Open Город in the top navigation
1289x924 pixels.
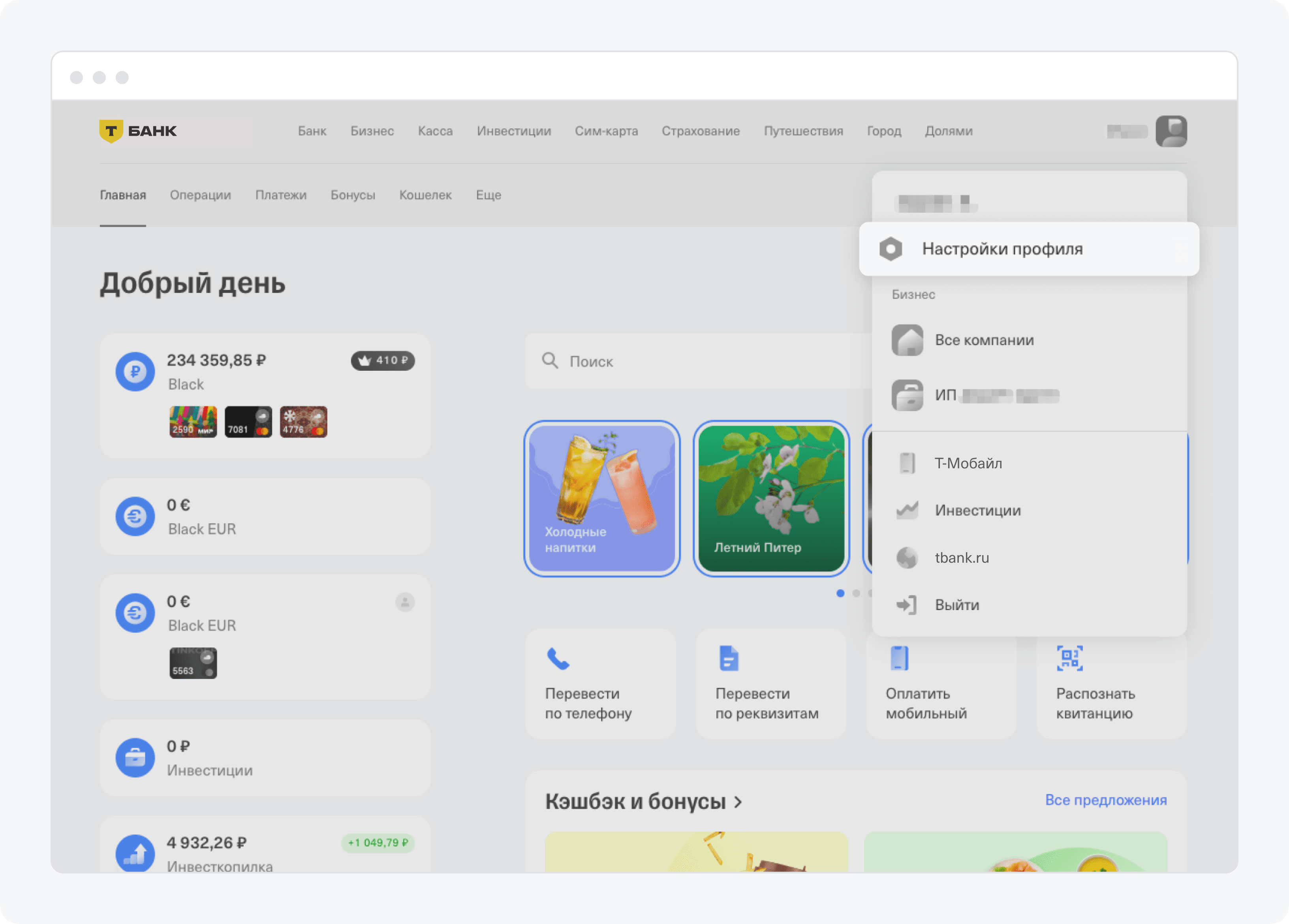click(x=884, y=131)
